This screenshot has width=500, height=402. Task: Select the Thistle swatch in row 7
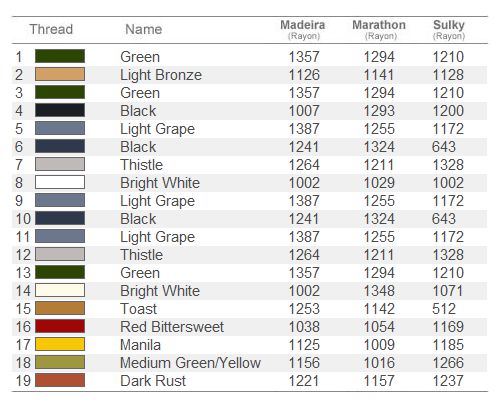click(x=60, y=164)
